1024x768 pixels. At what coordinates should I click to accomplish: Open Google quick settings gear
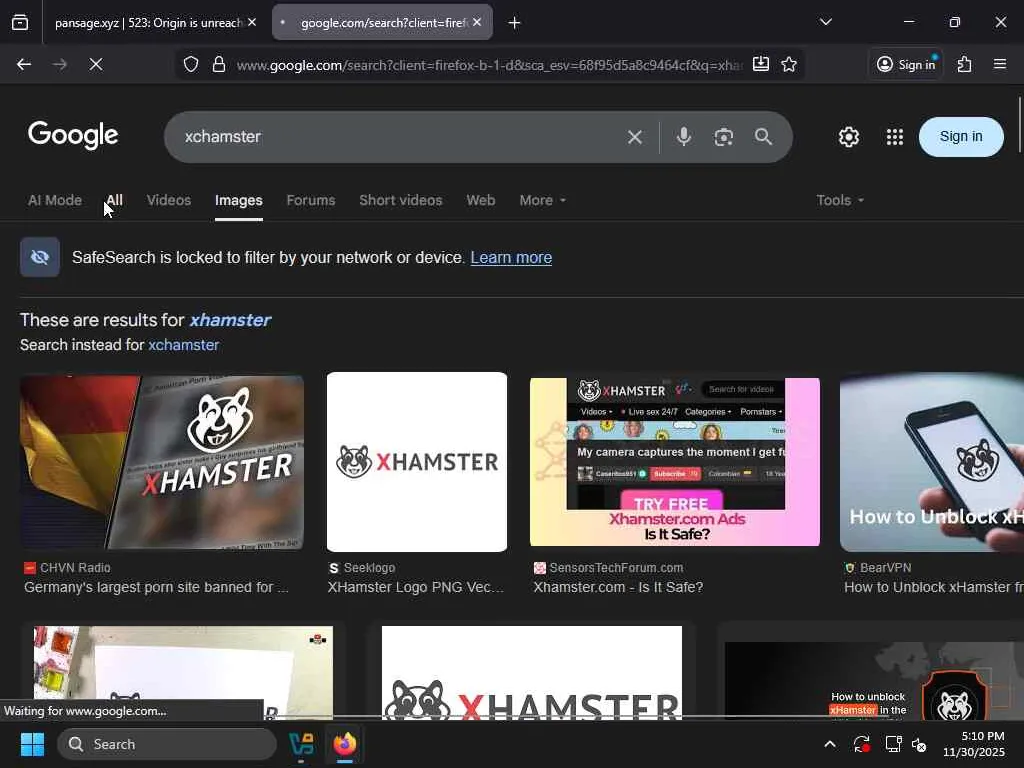(849, 137)
